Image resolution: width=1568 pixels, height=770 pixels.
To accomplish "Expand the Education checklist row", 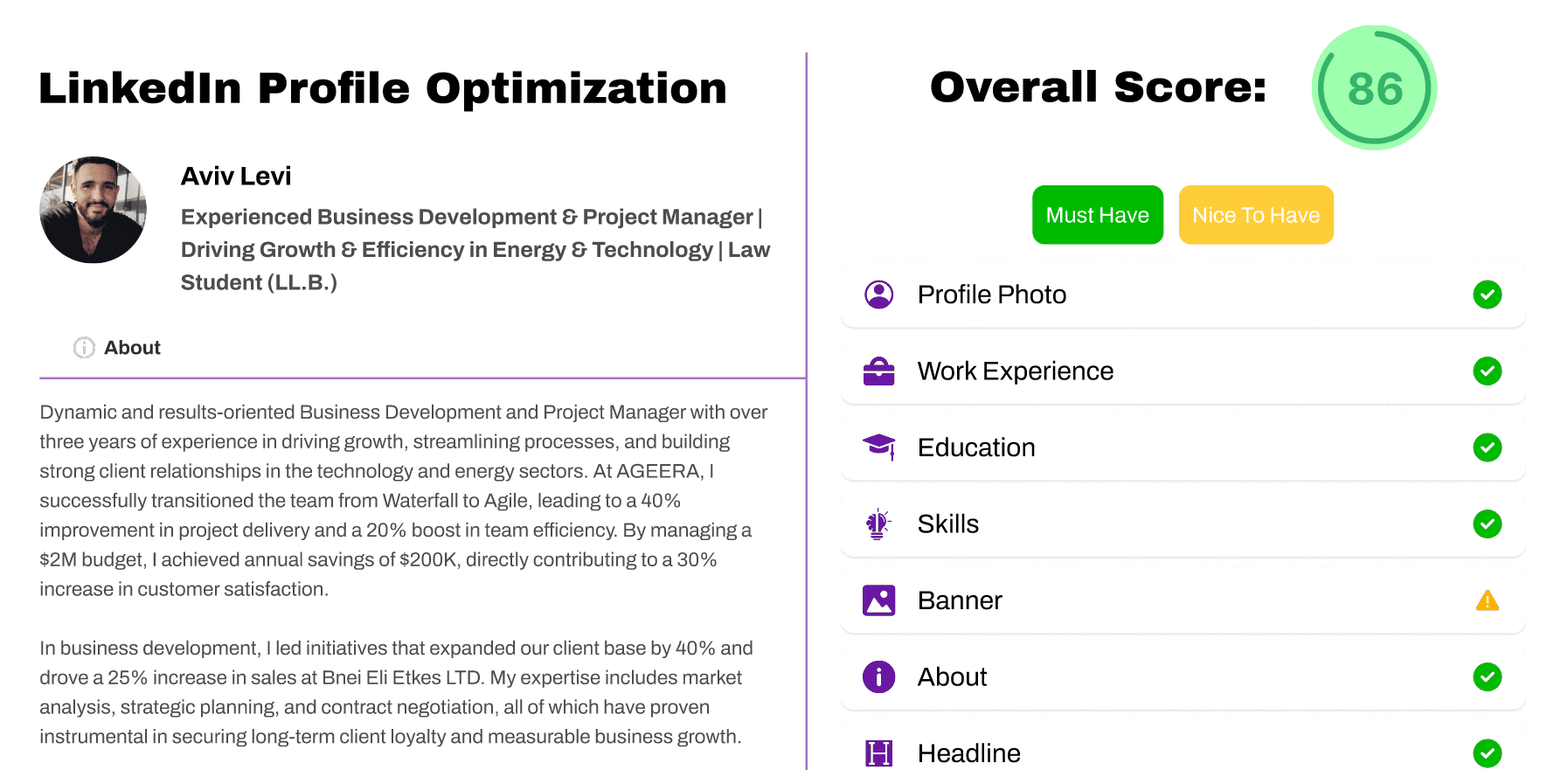I will click(1183, 447).
